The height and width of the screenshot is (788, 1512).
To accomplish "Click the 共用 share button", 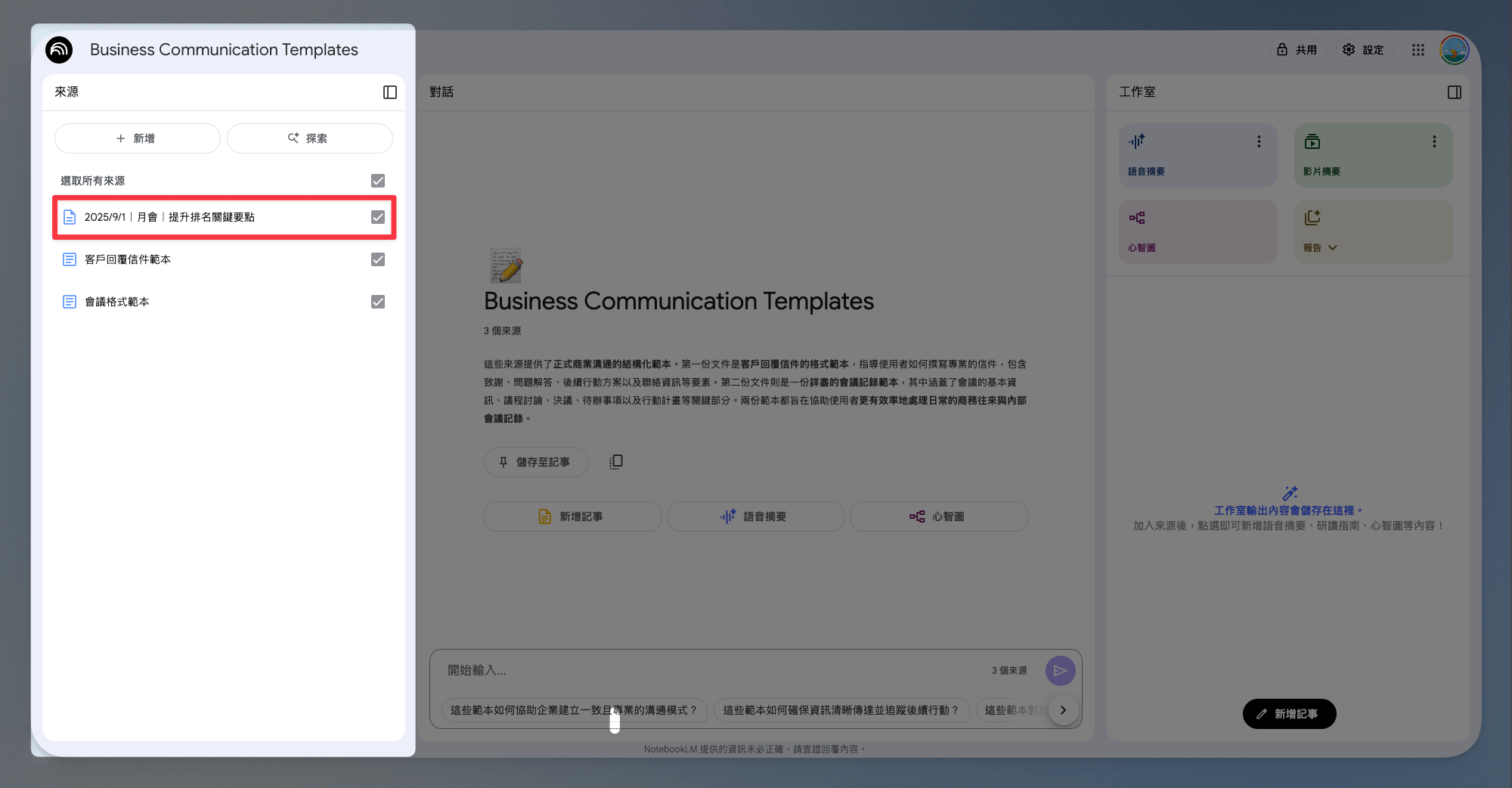I will pos(1297,50).
